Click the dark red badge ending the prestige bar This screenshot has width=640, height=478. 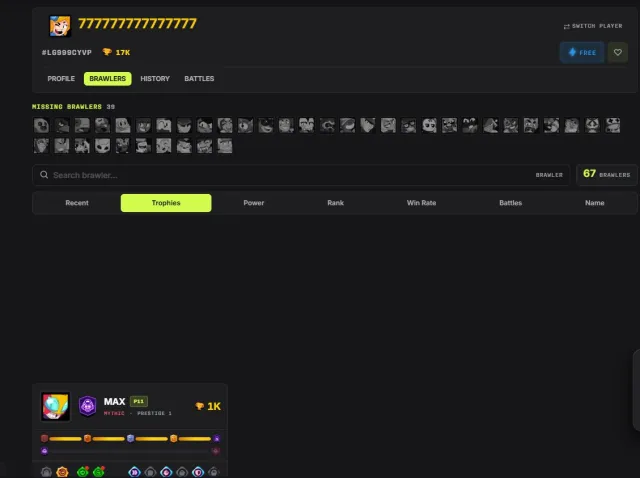(x=216, y=451)
